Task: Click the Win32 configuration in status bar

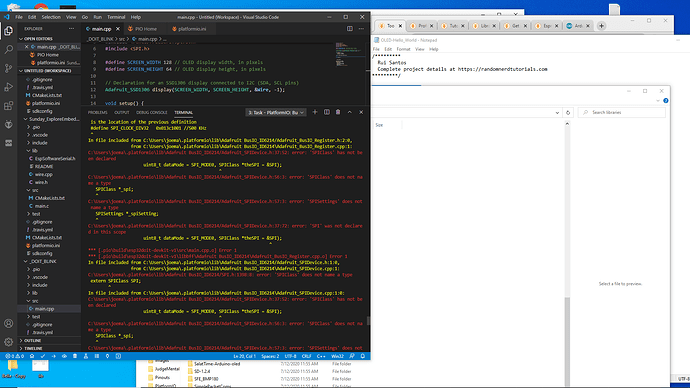Action: tap(338, 356)
